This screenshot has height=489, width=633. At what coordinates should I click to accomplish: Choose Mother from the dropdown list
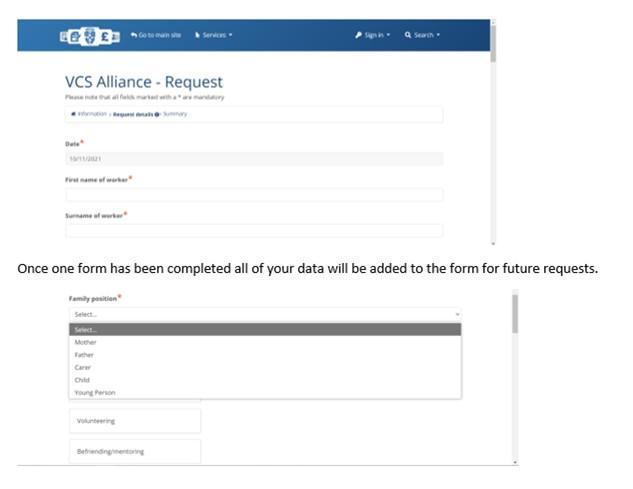click(265, 342)
